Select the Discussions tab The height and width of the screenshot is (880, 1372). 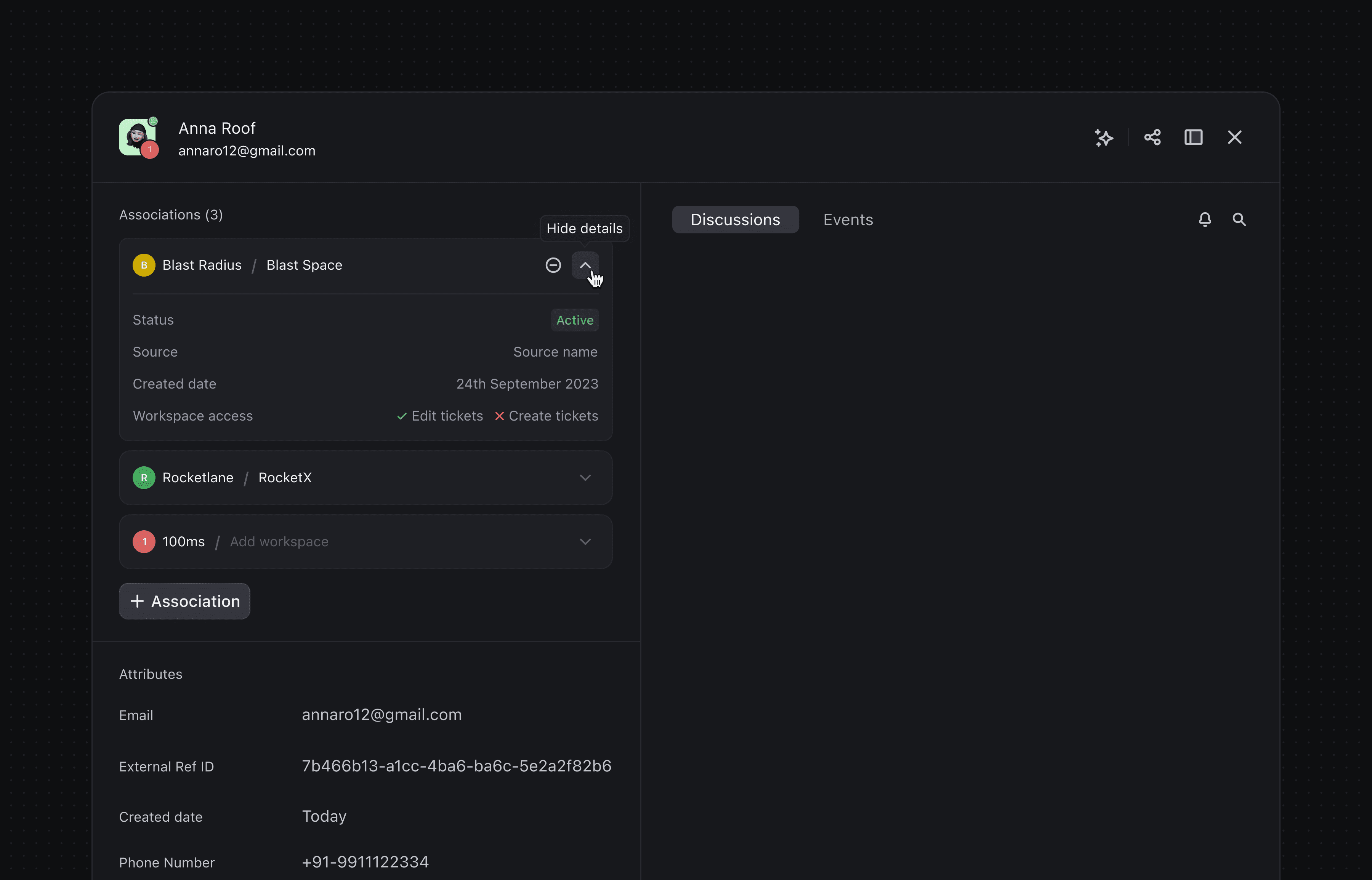[735, 220]
